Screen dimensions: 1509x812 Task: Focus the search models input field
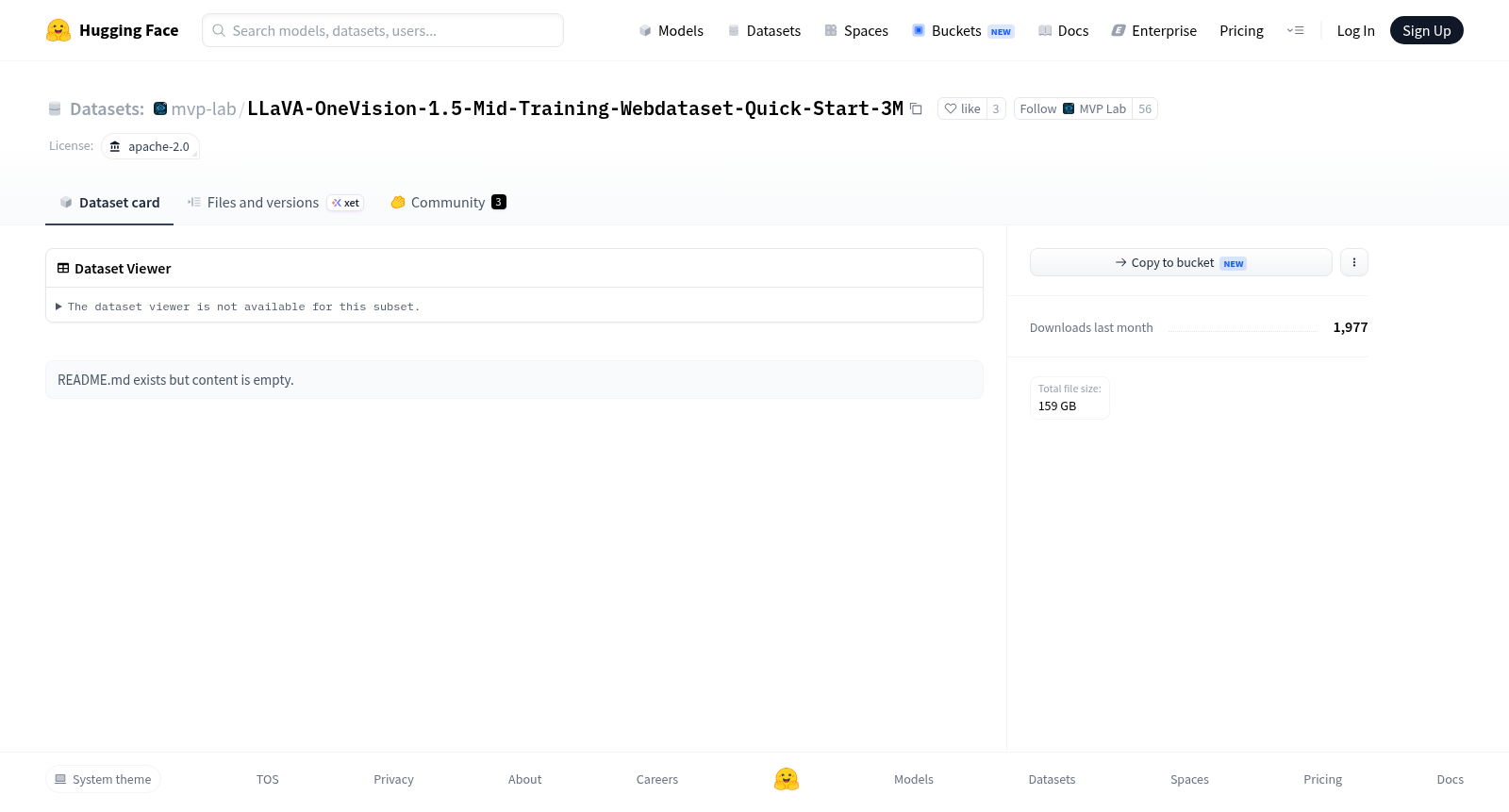[383, 30]
